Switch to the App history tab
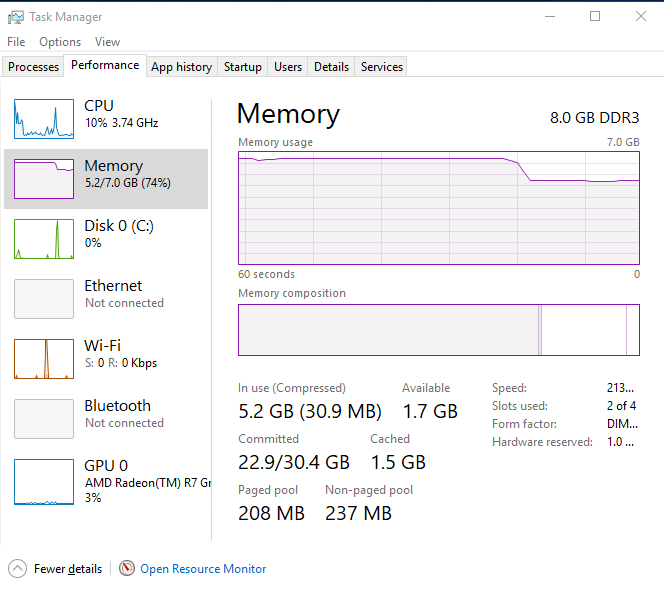664x593 pixels. [181, 67]
